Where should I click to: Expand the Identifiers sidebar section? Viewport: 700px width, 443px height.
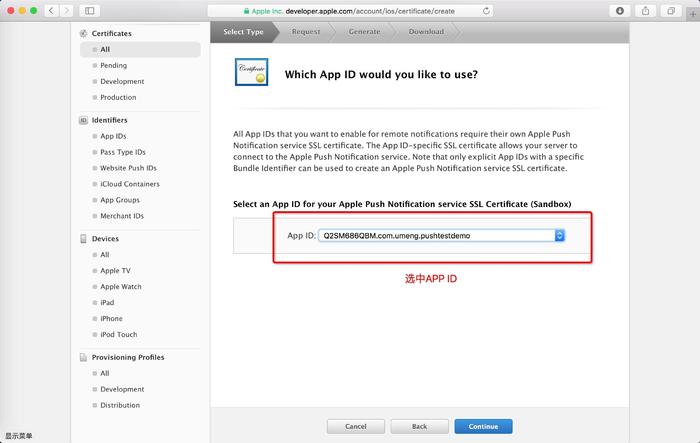point(109,120)
